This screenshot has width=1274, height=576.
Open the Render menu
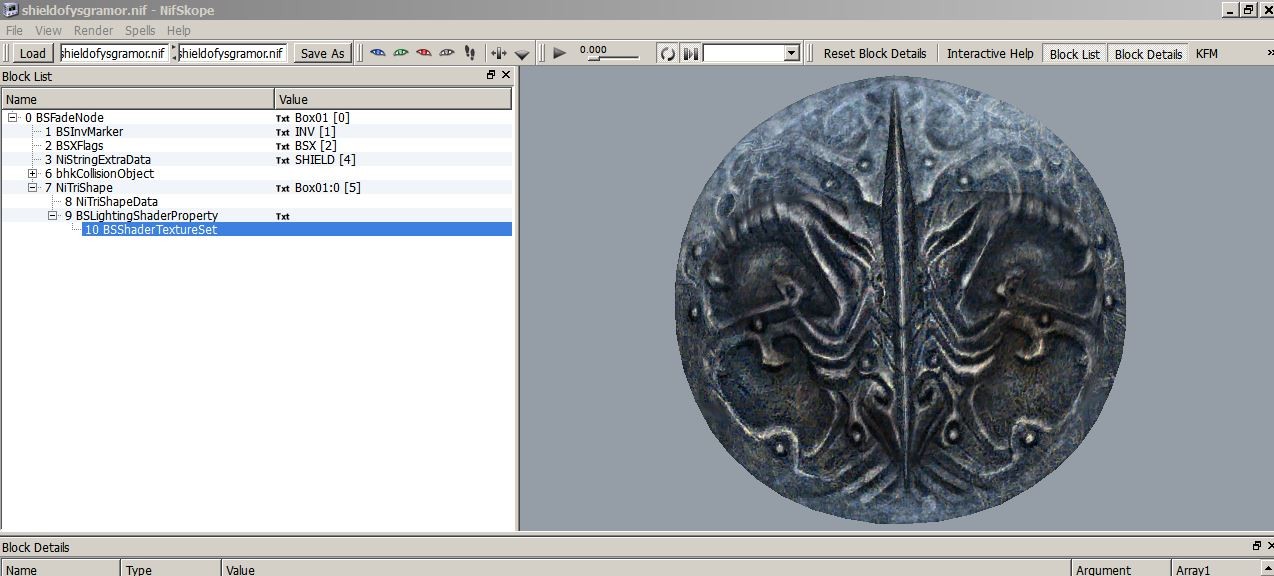point(93,31)
